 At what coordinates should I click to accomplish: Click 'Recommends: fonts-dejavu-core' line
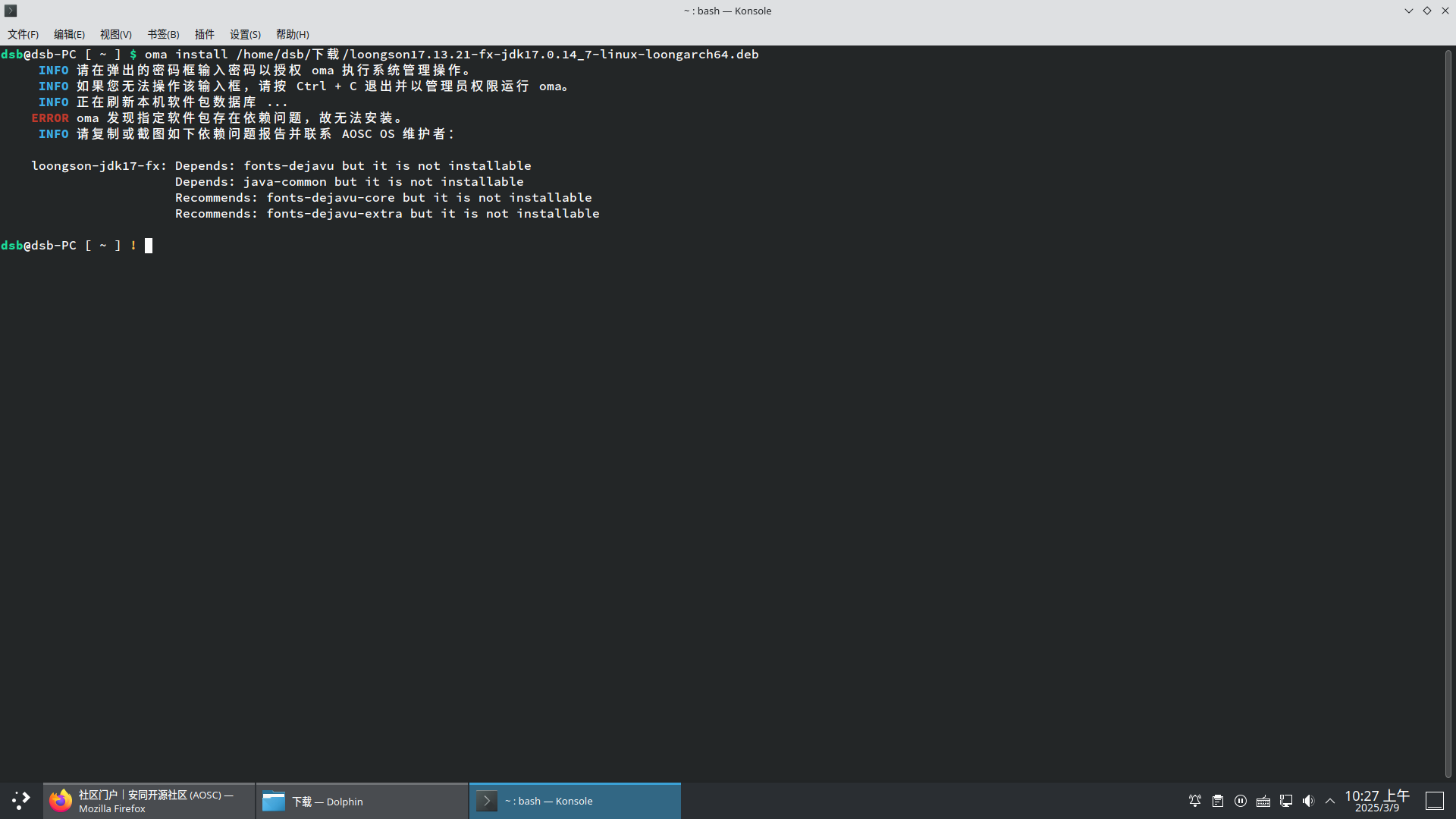pyautogui.click(x=384, y=198)
